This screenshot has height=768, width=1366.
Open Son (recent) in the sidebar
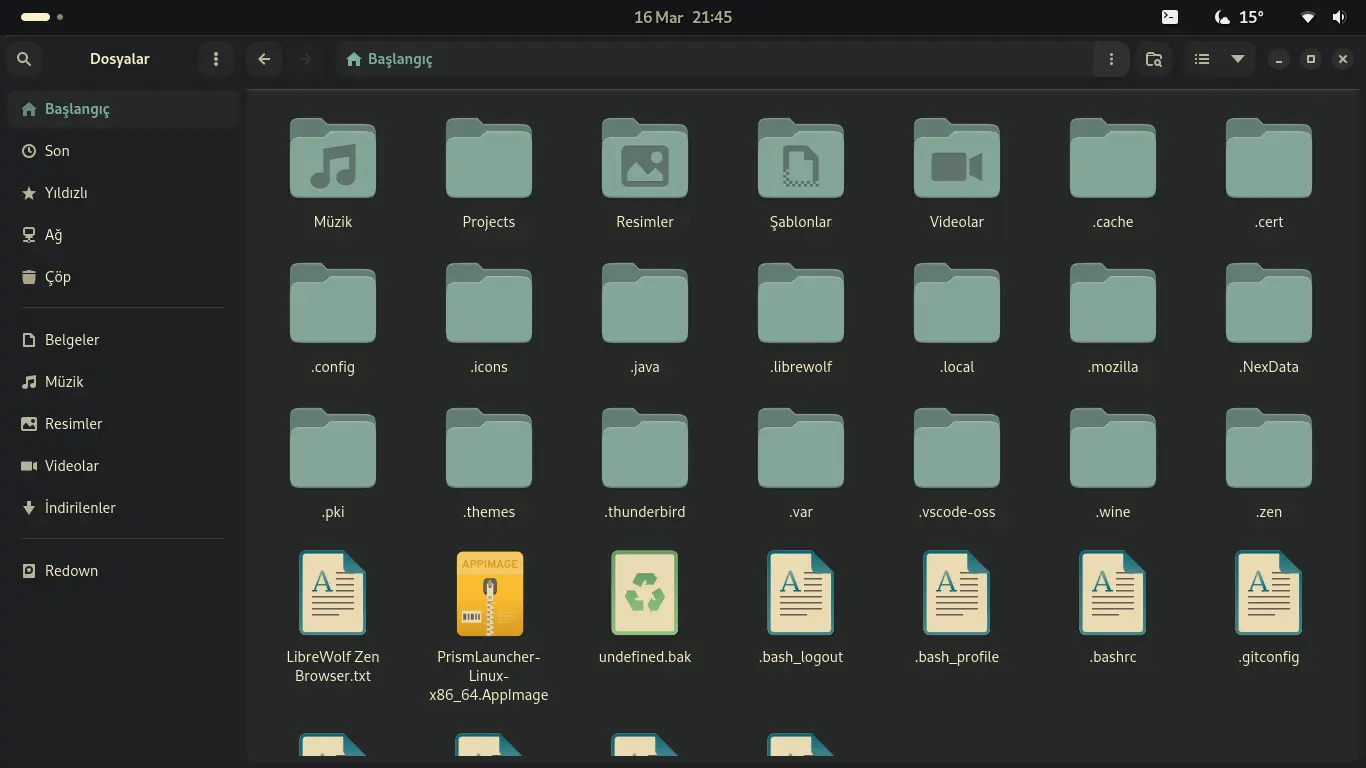(123, 151)
